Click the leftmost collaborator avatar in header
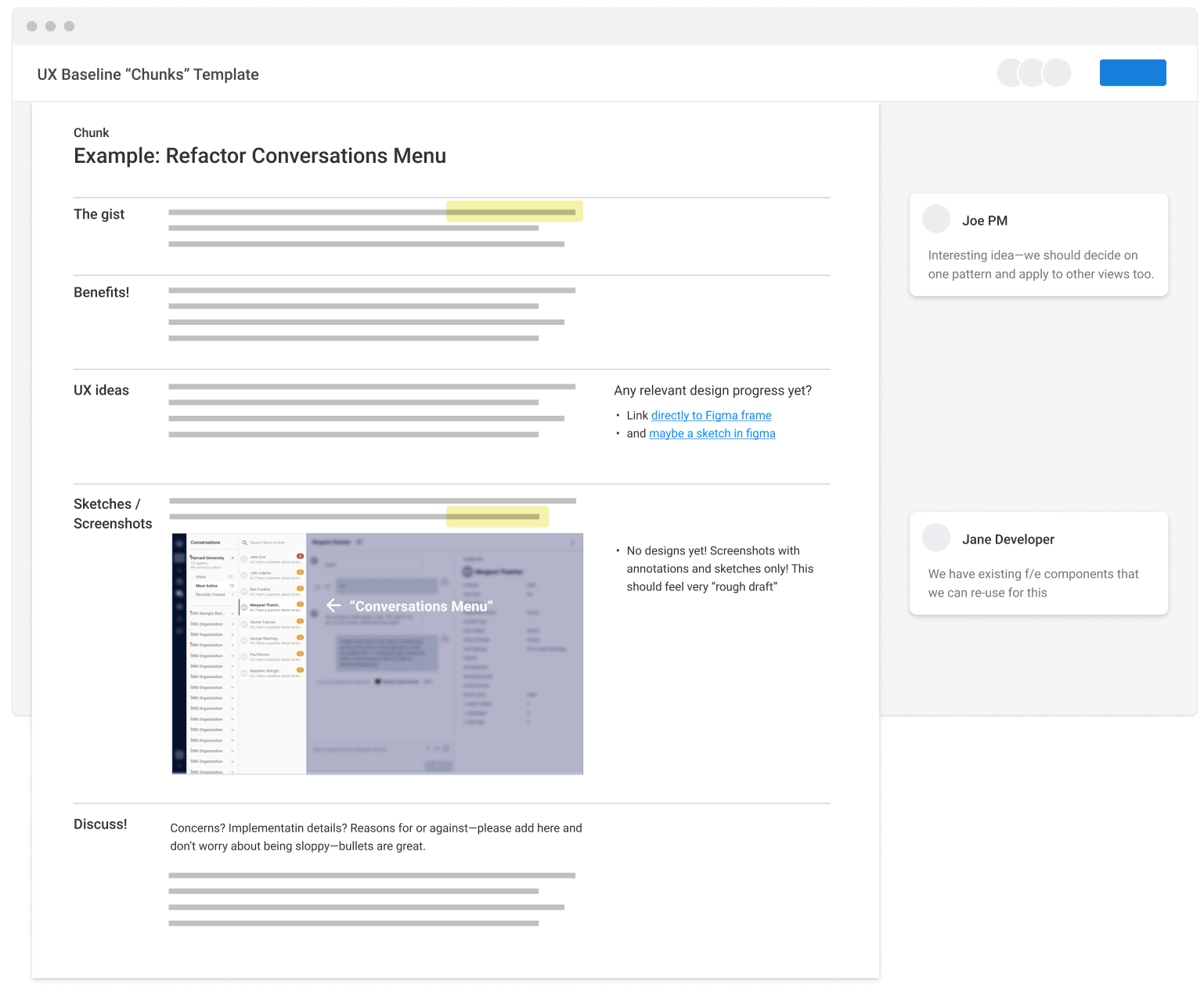This screenshot has height=1003, width=1204. tap(1011, 73)
